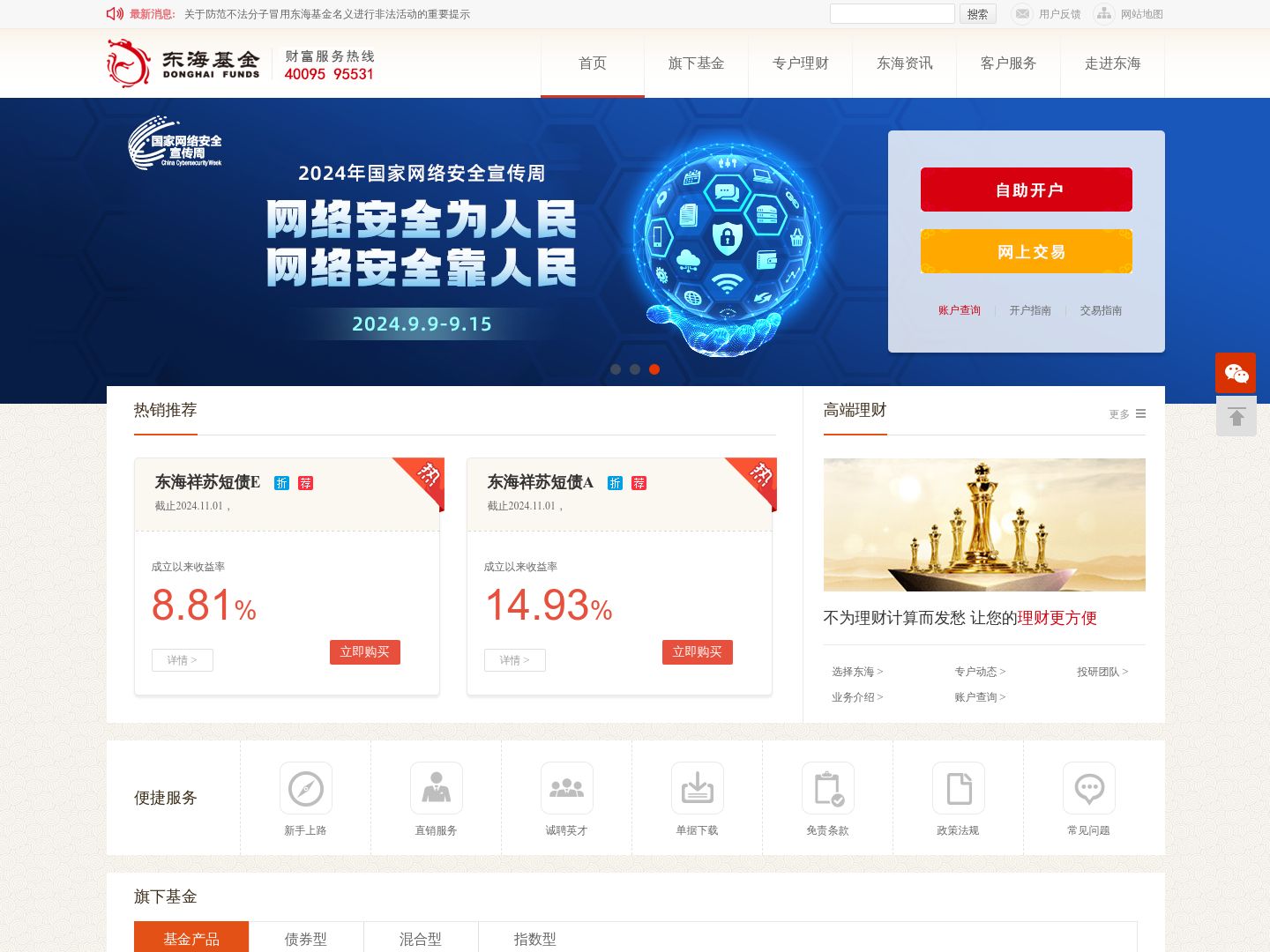
Task: Select the first banner carousel dot
Action: click(x=616, y=369)
